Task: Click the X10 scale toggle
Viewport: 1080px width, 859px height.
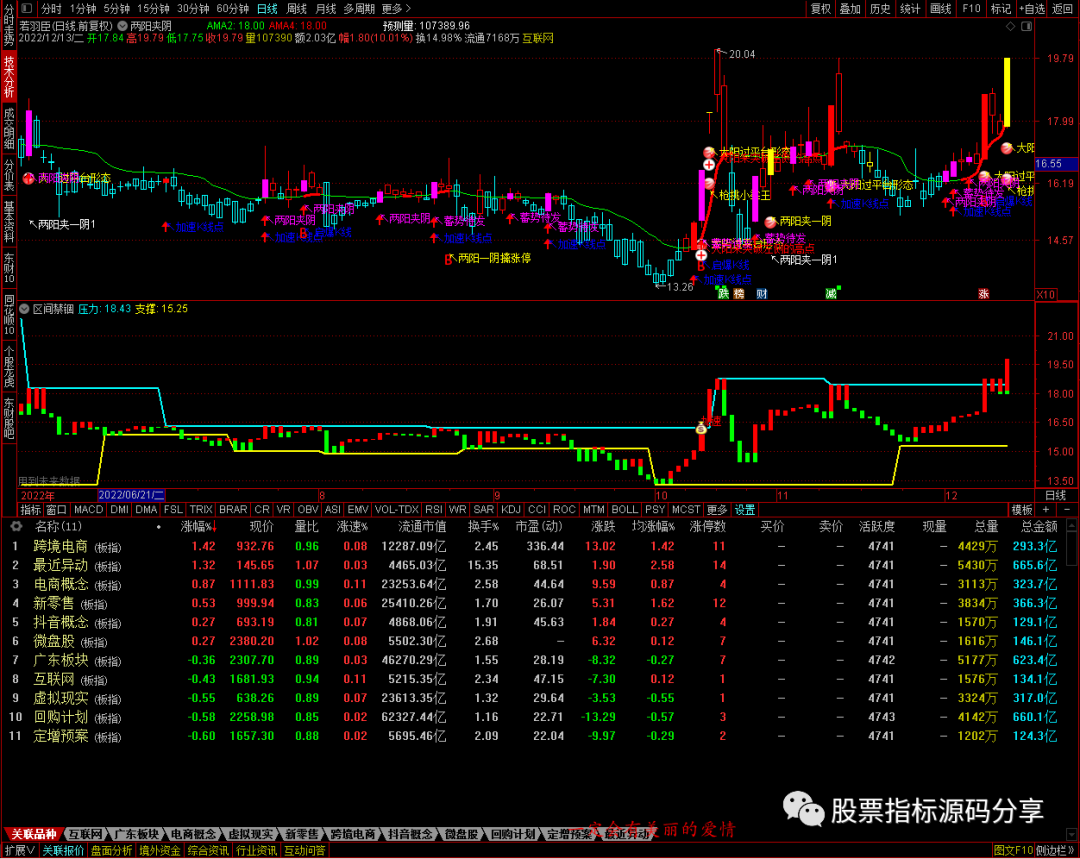Action: 1046,294
